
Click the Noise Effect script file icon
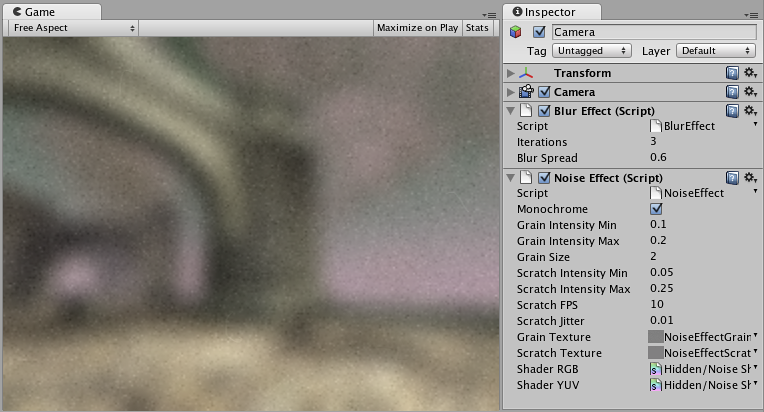[526, 177]
